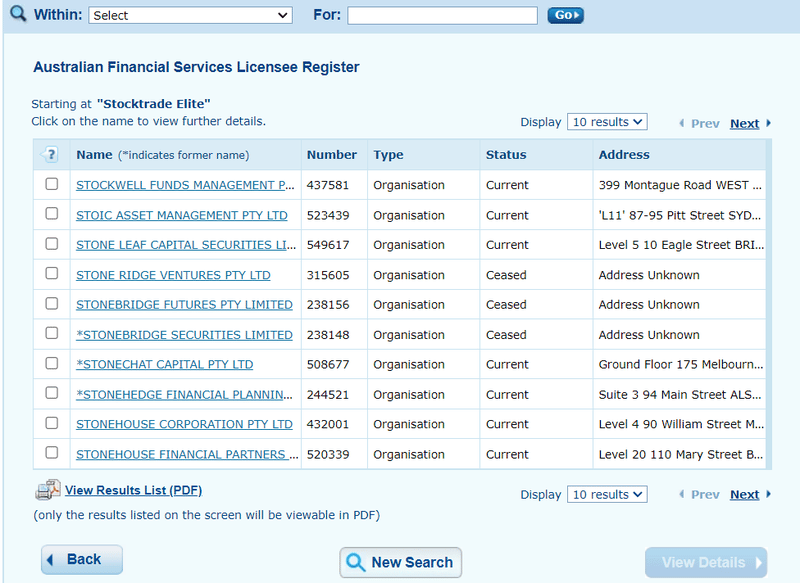Tick checkbox for Stonebridge Futures Pty Limited
Viewport: 800px width, 583px height.
52,303
